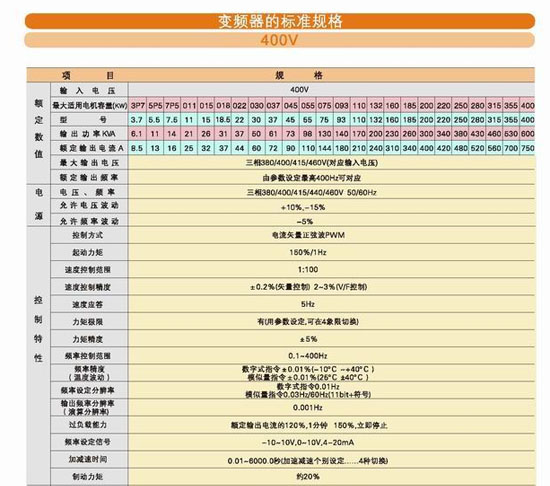550x486 pixels.
Task: Select the 力矩极限 row label
Action: point(89,321)
